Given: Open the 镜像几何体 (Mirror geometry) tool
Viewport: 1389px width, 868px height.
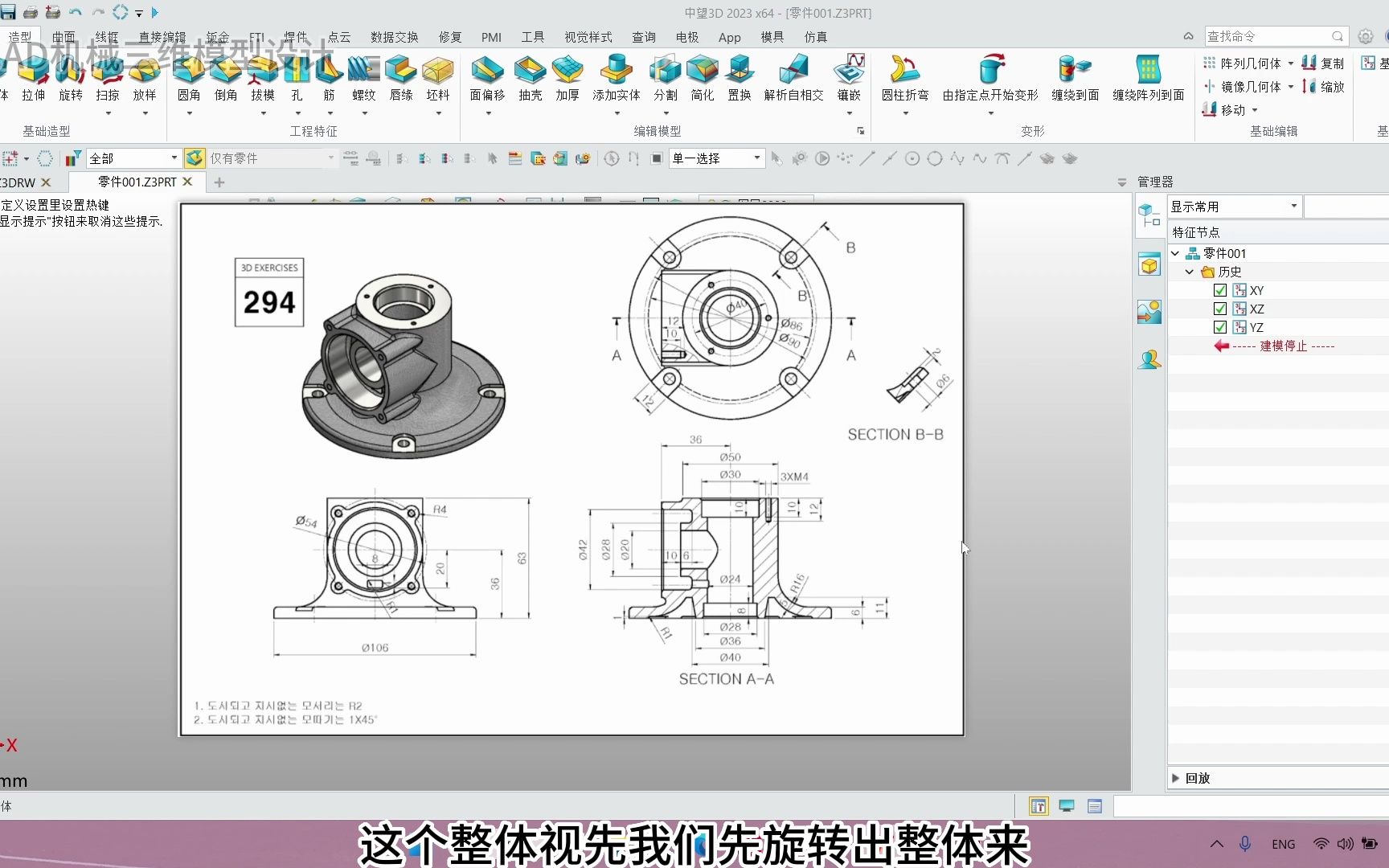Looking at the screenshot, I should point(1247,87).
